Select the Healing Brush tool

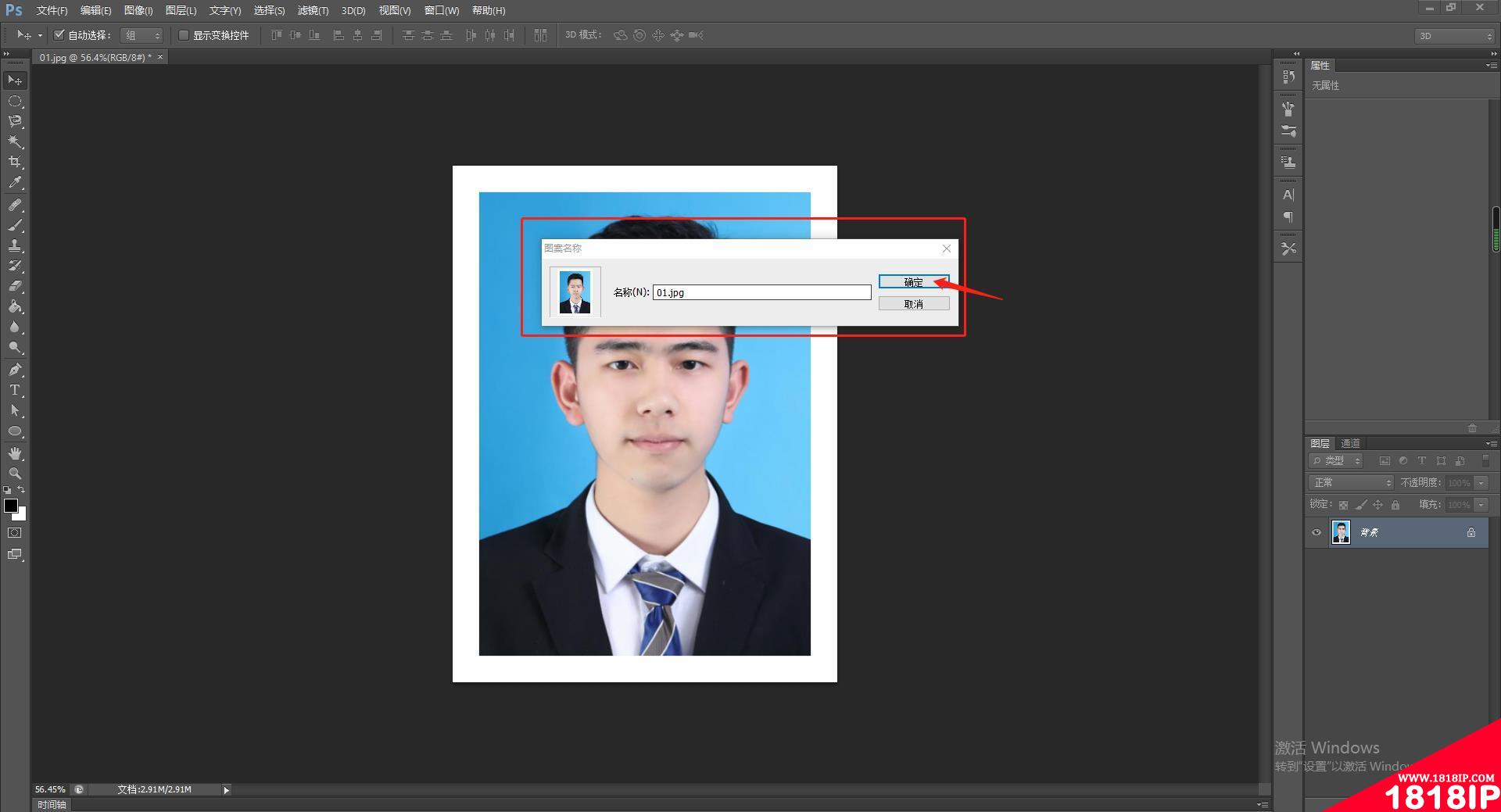pyautogui.click(x=15, y=205)
